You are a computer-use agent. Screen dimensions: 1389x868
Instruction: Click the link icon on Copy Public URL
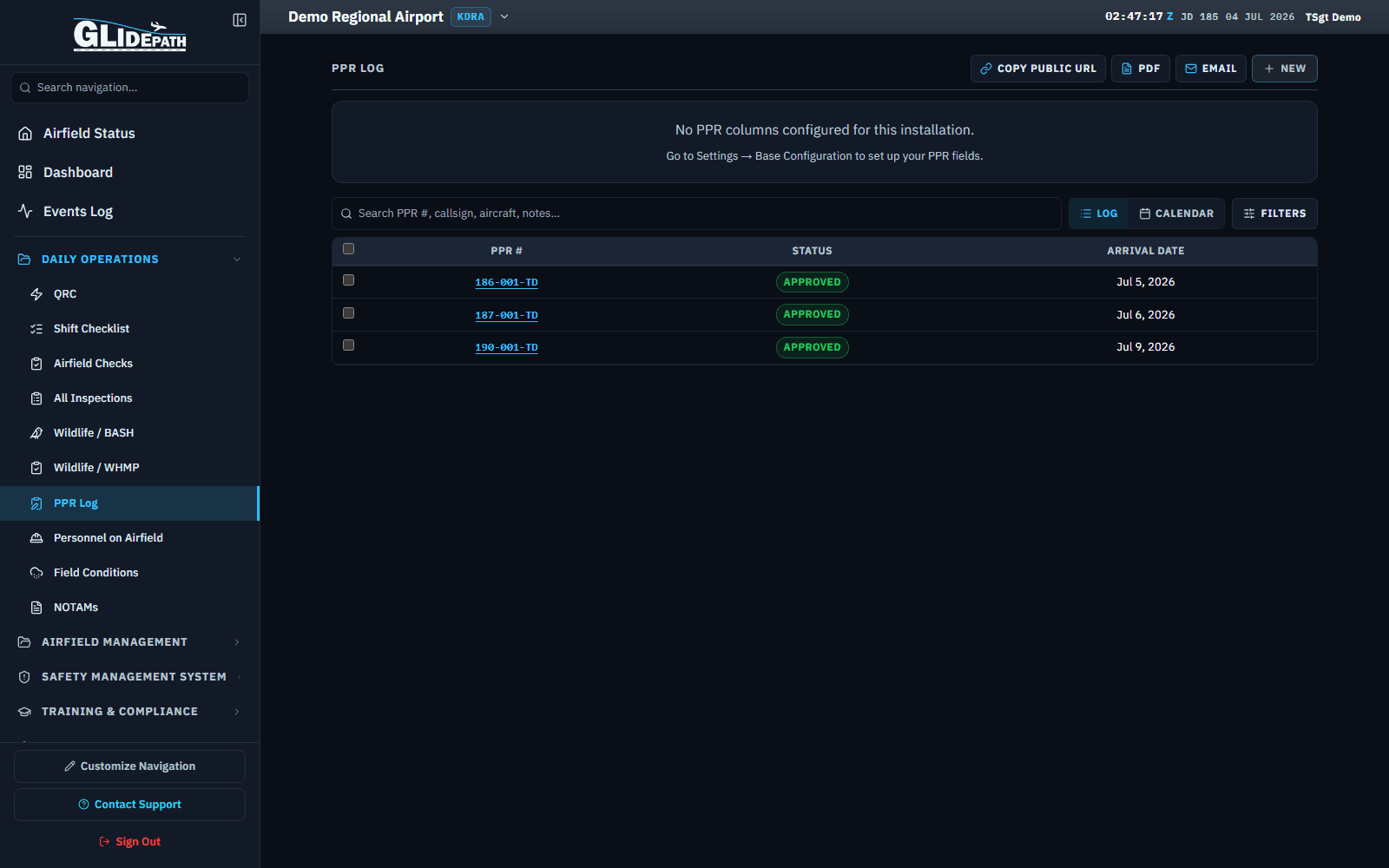tap(986, 69)
